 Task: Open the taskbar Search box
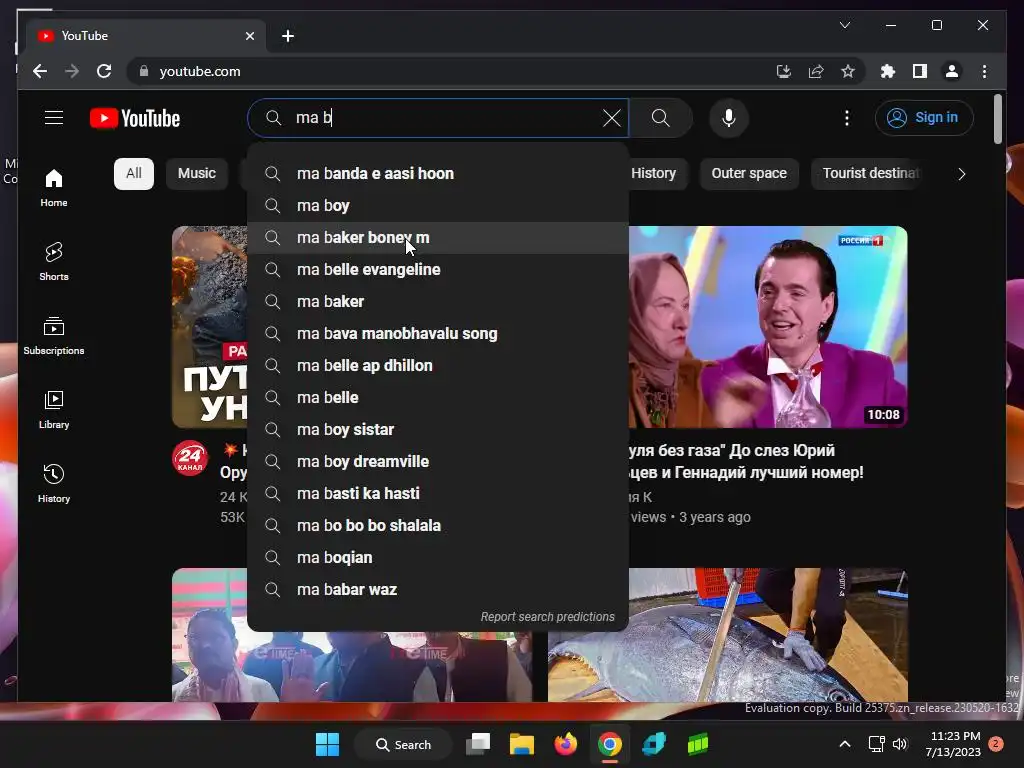403,744
